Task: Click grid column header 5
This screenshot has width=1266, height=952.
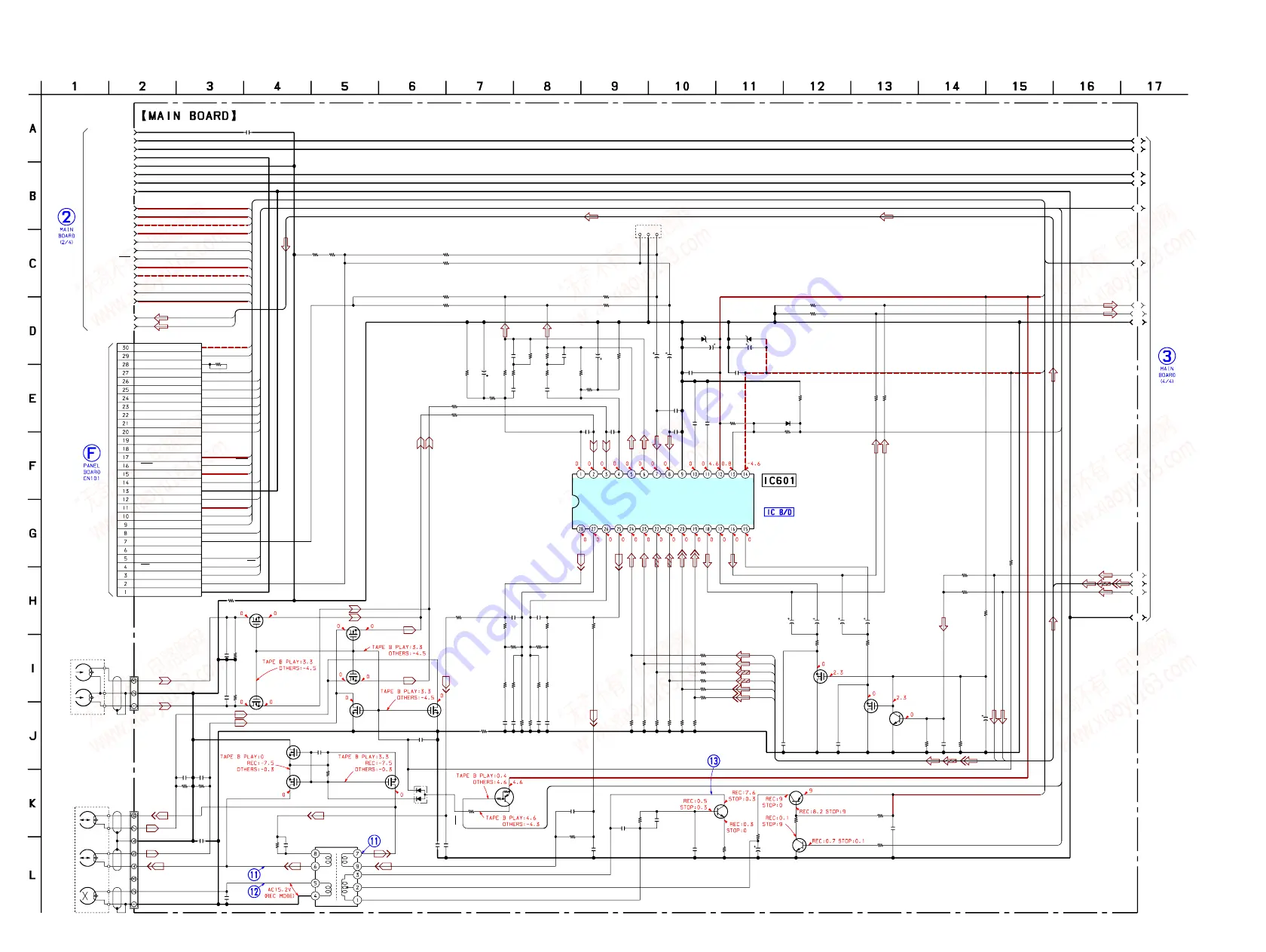Action: click(x=344, y=86)
